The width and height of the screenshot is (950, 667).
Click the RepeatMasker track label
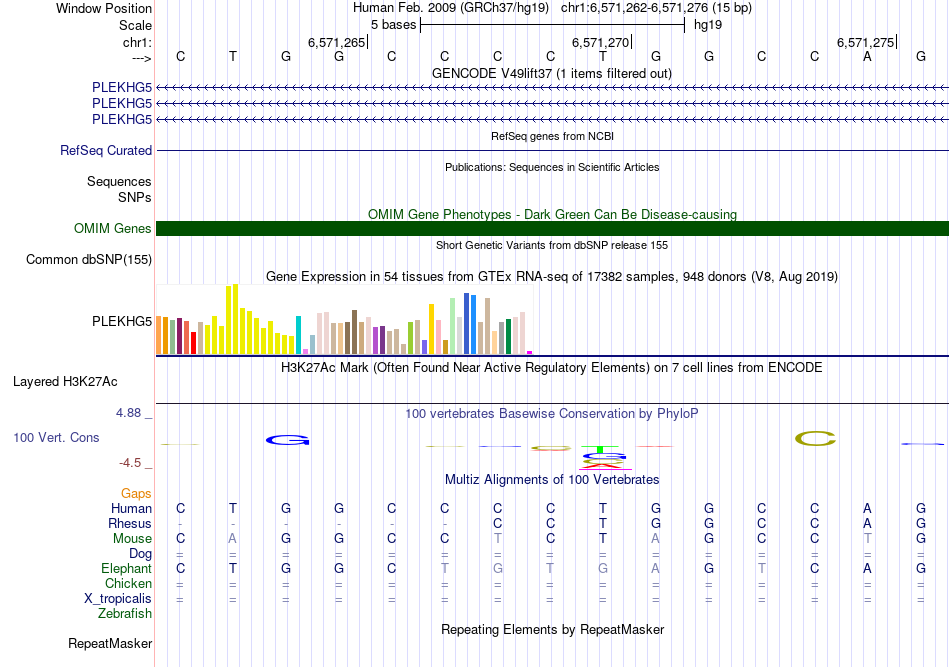point(110,643)
